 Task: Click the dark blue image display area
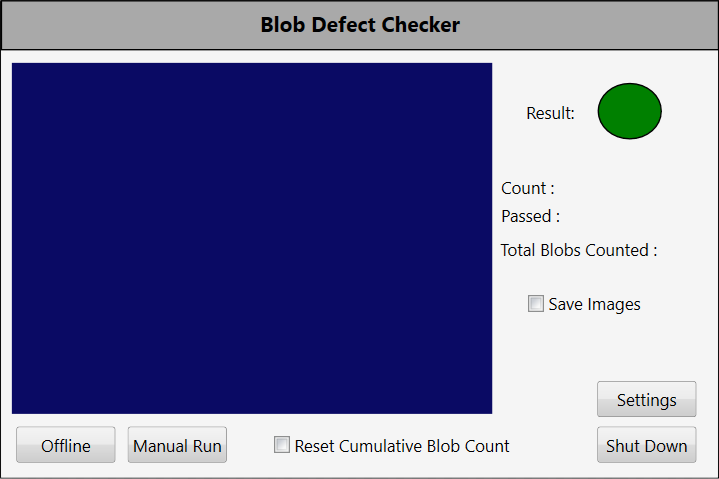tap(252, 238)
